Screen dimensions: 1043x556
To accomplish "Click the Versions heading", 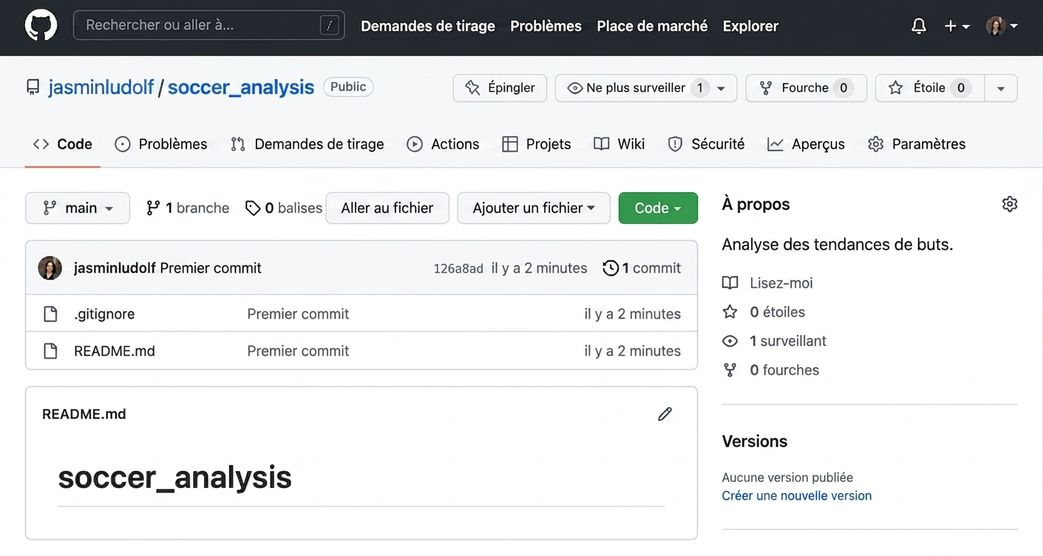I will (754, 442).
